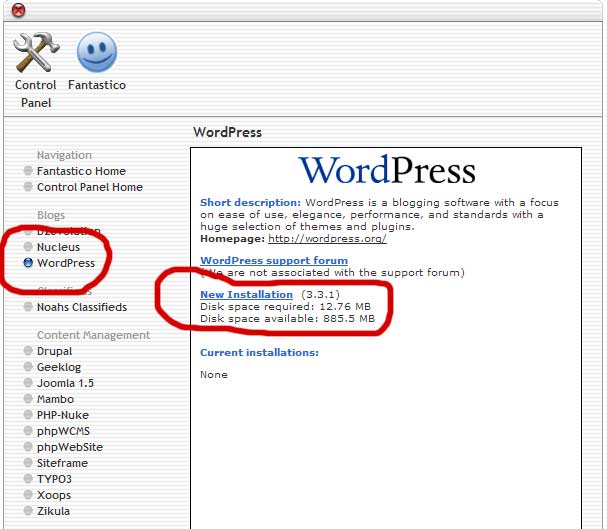Click the bullet beside Nucleus
This screenshot has width=607, height=529.
click(28, 247)
